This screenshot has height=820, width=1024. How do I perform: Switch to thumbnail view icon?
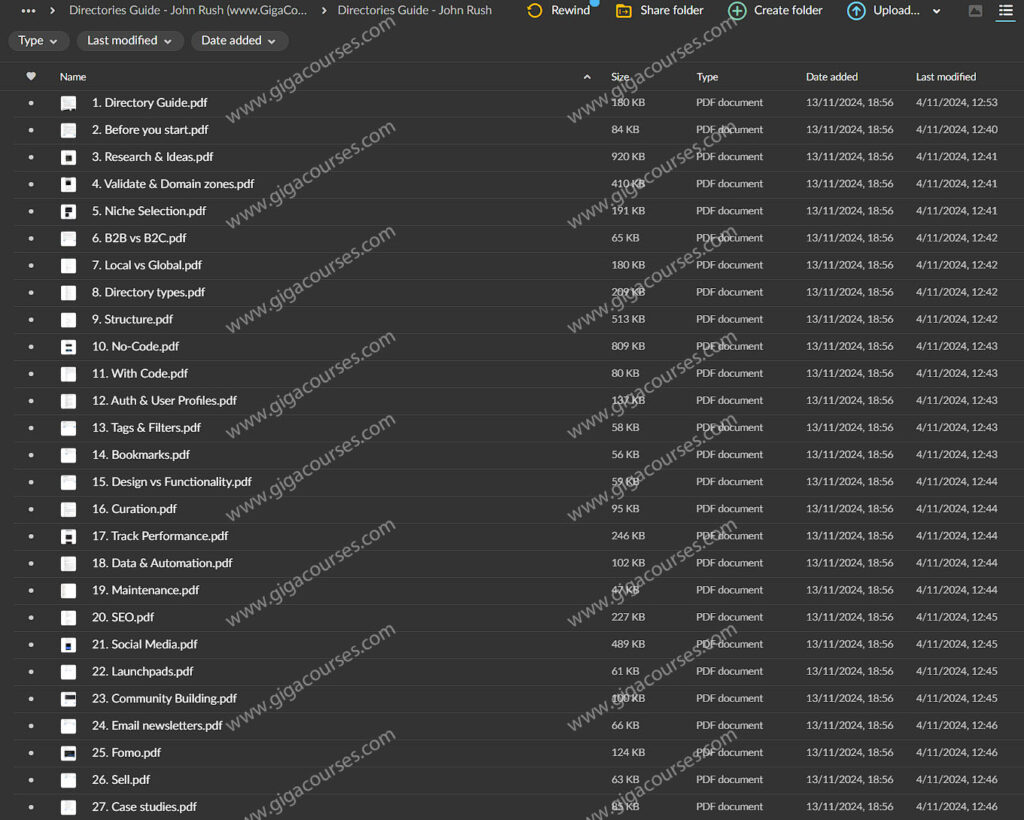(975, 11)
